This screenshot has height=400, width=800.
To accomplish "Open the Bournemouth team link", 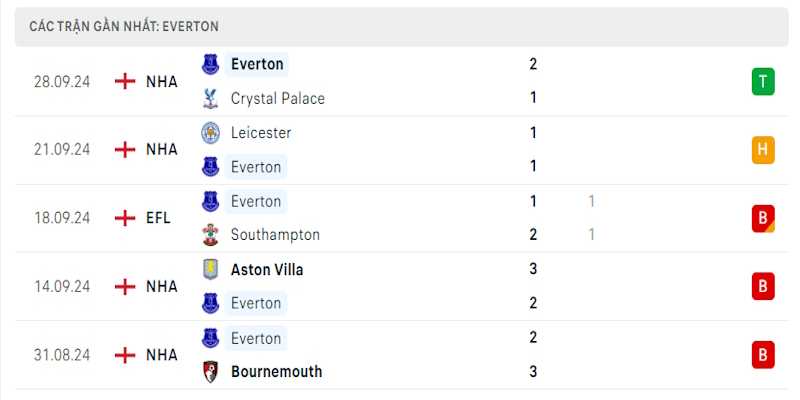I will [x=277, y=371].
